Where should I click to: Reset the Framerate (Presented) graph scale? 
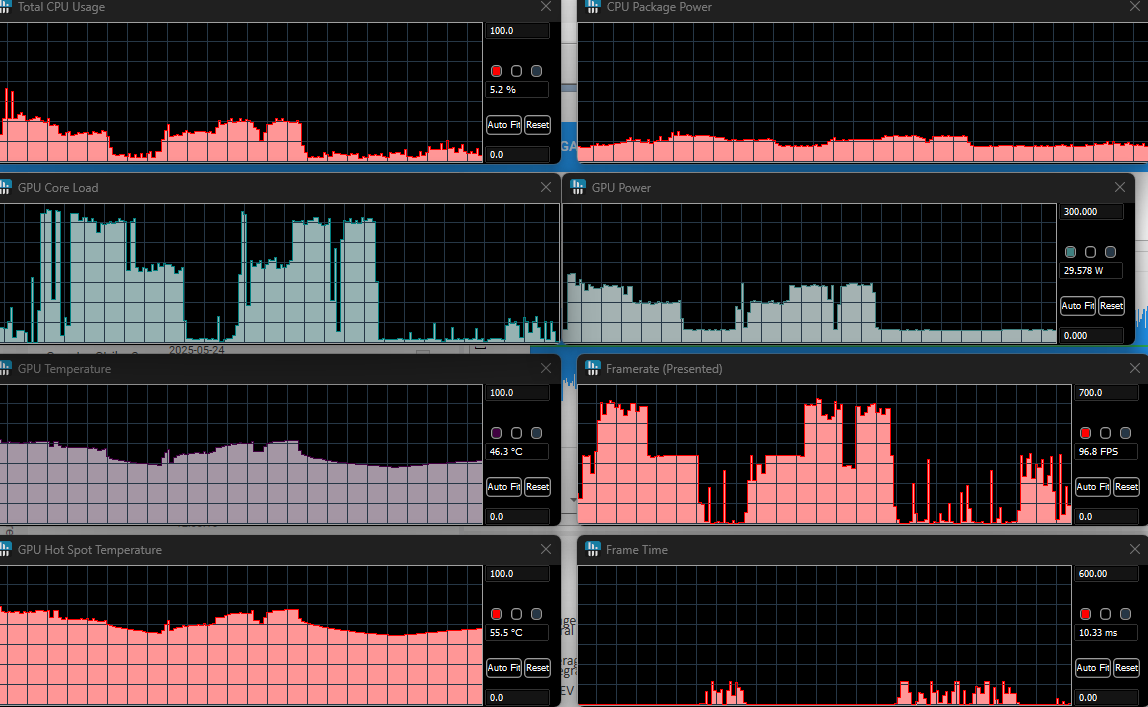pyautogui.click(x=1127, y=487)
